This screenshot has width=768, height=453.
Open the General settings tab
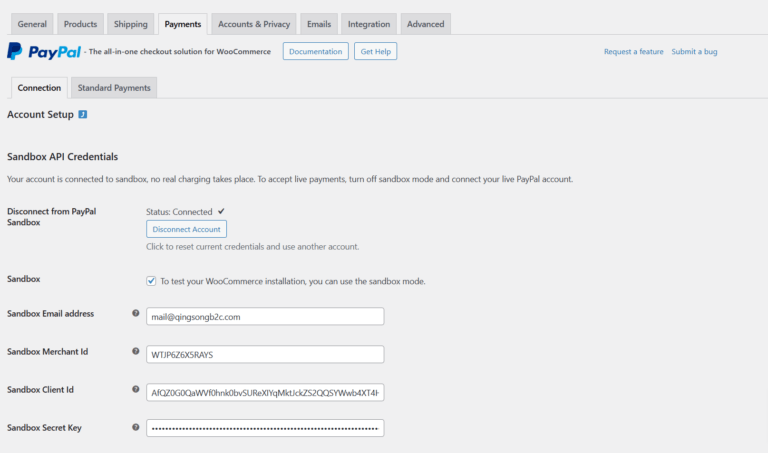click(32, 23)
